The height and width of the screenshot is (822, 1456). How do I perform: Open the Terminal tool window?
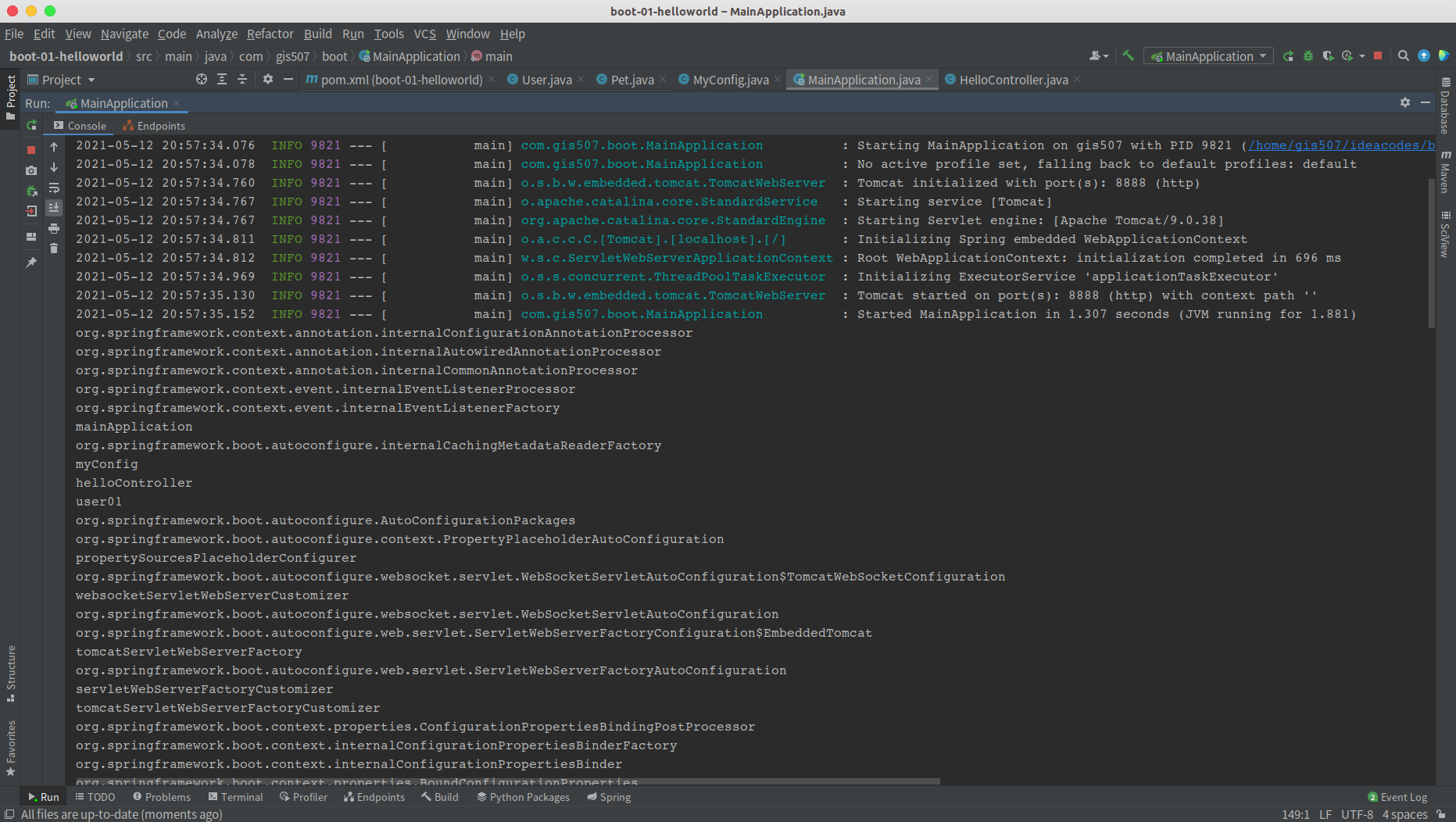235,797
